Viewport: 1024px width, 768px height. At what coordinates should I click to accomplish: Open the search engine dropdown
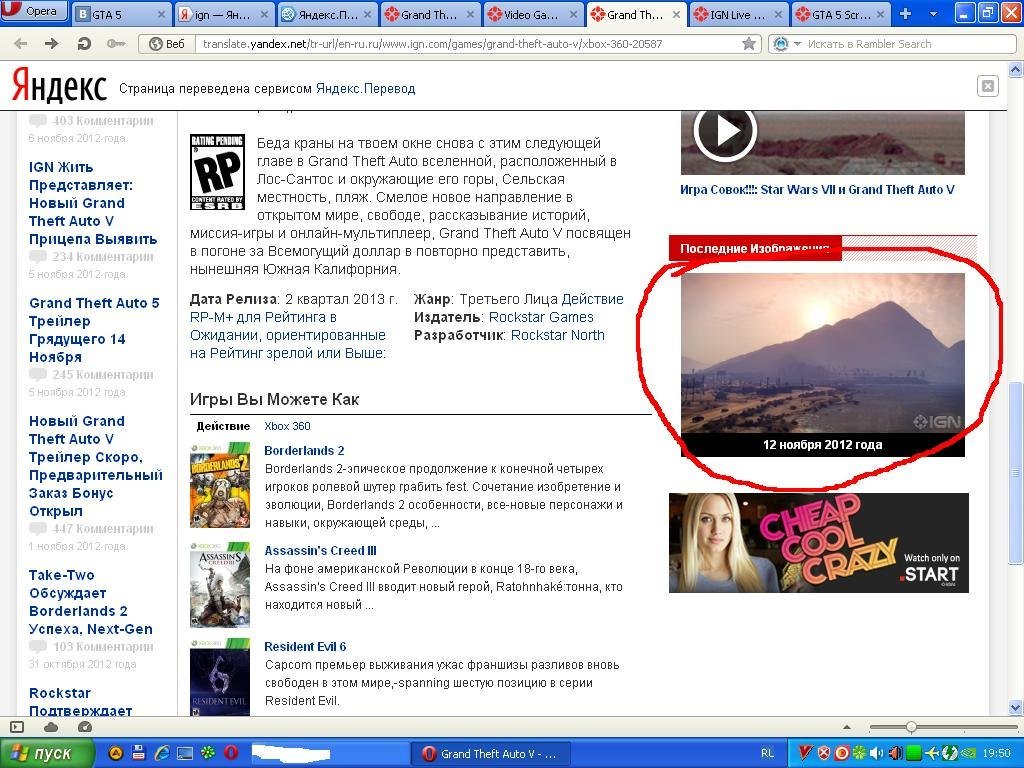tap(785, 44)
